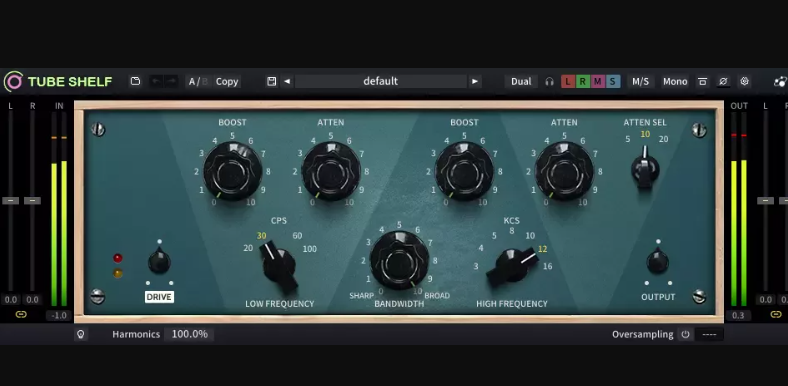Click the output L fader handle

[765, 201]
